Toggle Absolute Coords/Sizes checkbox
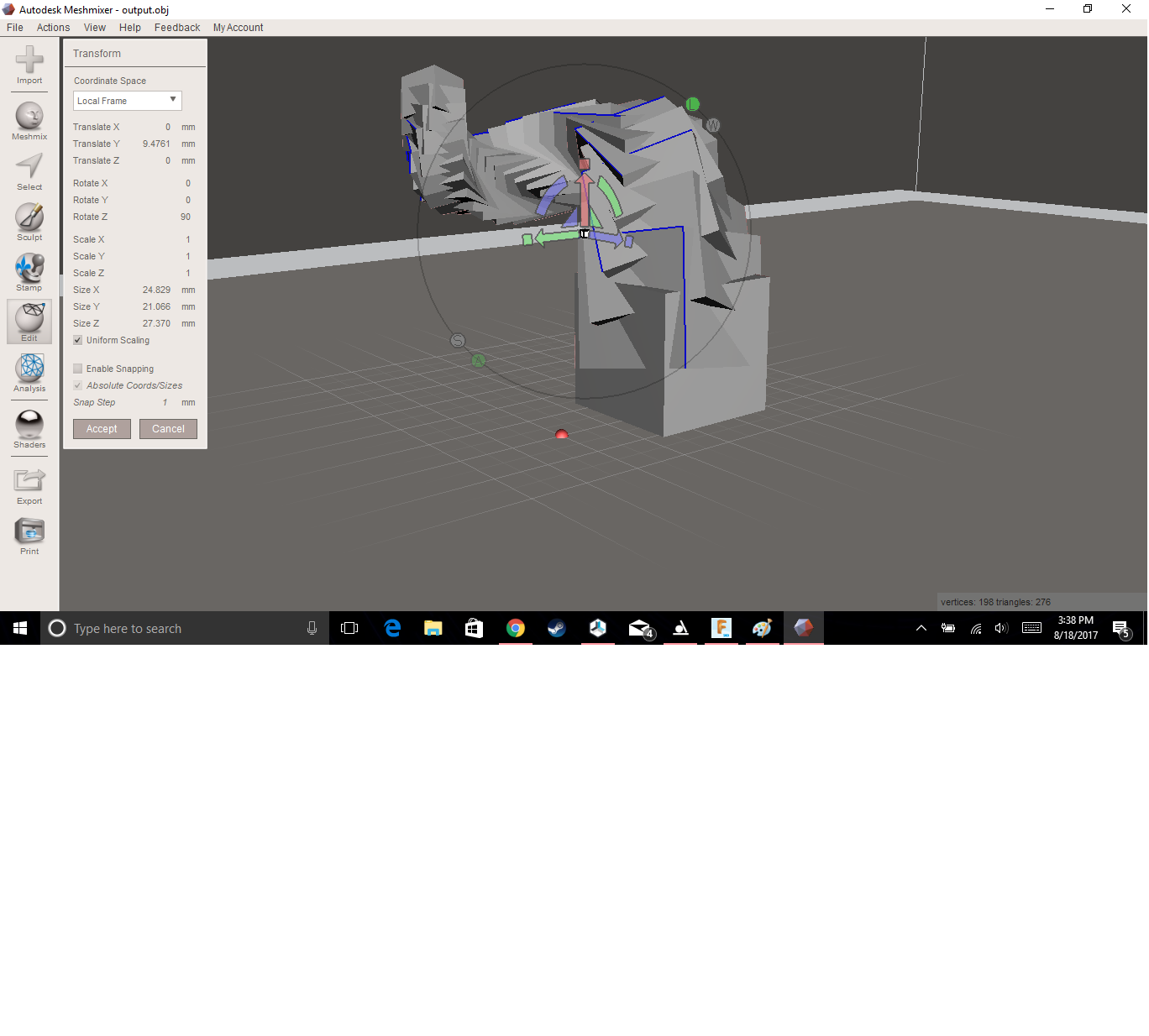 [x=77, y=385]
